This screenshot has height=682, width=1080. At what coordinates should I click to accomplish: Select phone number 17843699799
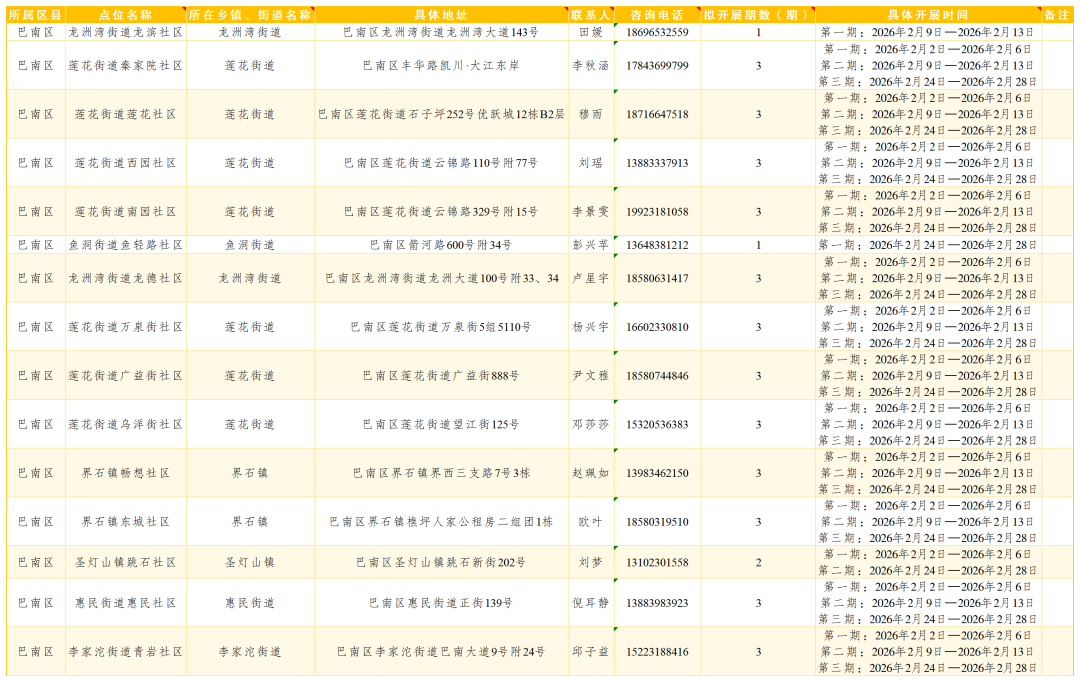click(657, 65)
